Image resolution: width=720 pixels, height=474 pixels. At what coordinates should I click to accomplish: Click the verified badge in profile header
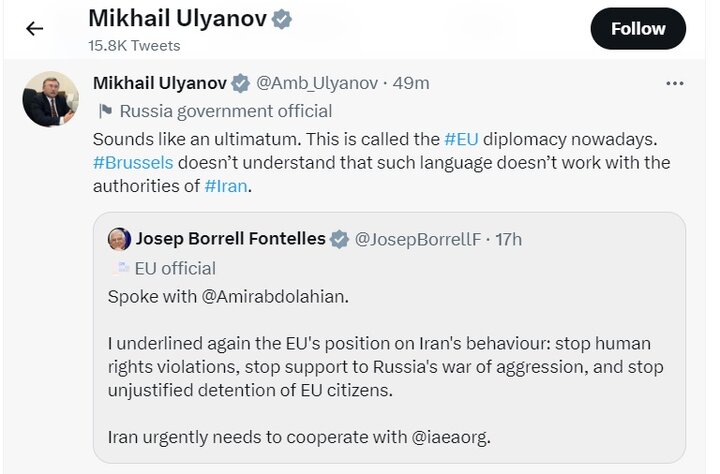point(283,19)
